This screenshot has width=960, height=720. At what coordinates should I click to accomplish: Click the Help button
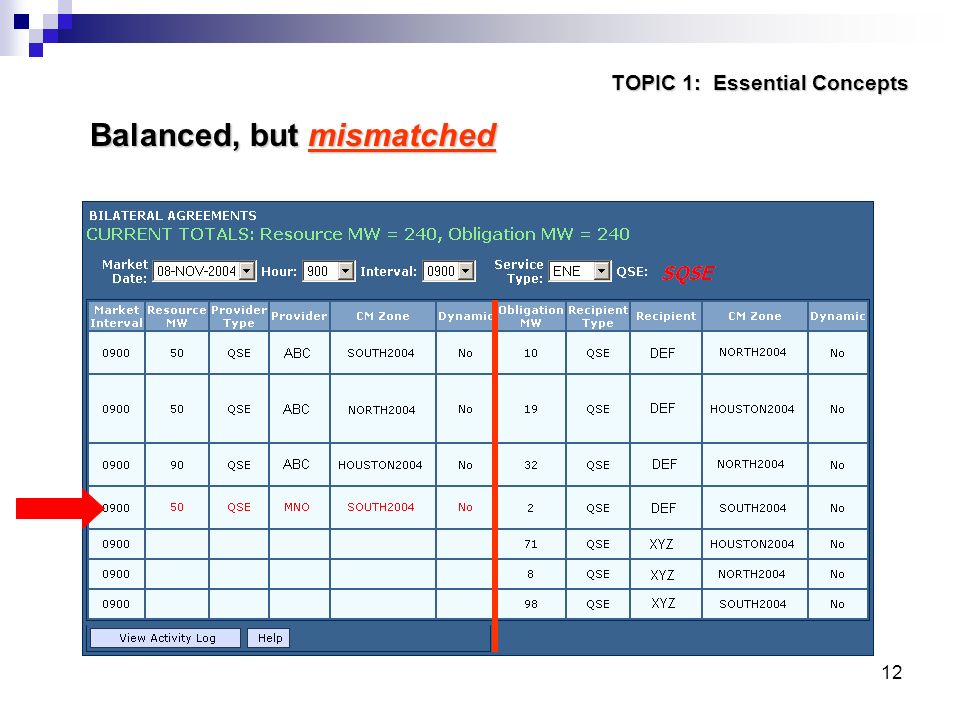[x=269, y=638]
